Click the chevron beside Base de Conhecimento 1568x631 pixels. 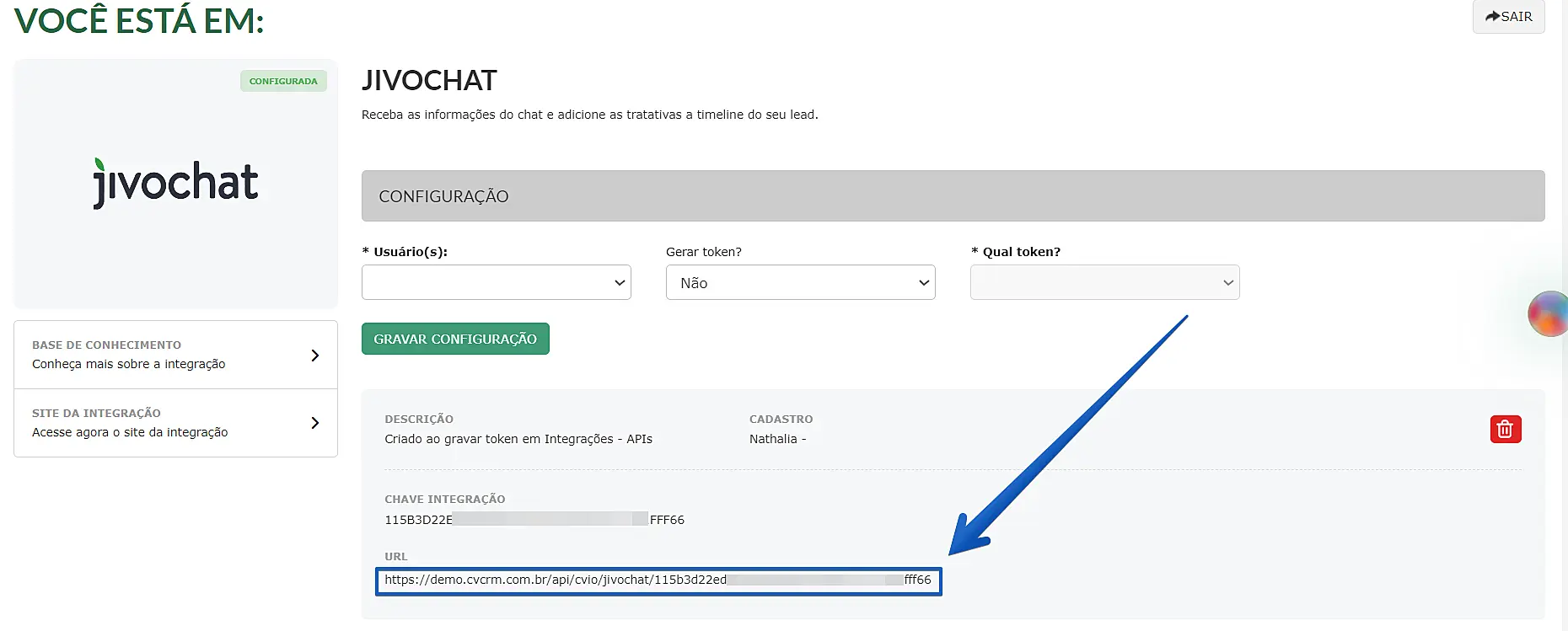[314, 356]
